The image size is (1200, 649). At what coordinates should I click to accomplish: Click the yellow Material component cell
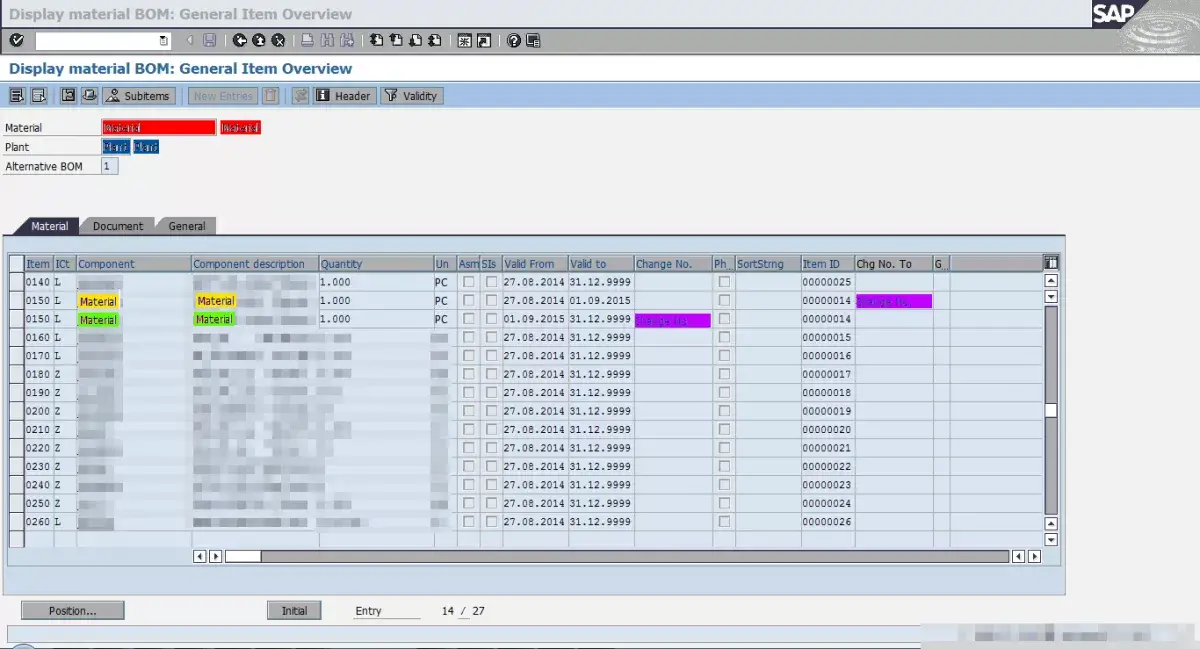pos(98,301)
